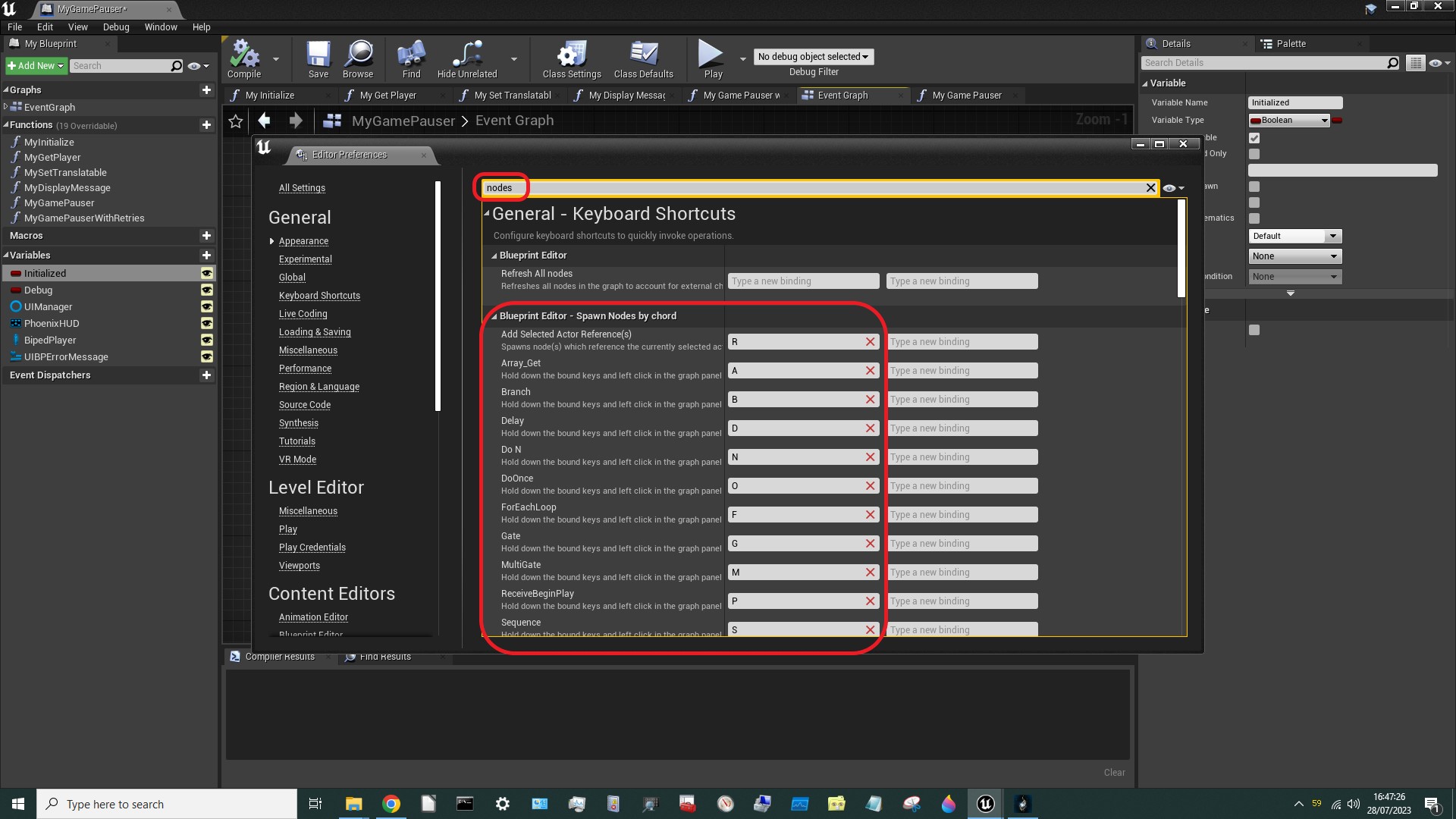Switch to the Palette tab
Image resolution: width=1456 pixels, height=819 pixels.
1291,43
